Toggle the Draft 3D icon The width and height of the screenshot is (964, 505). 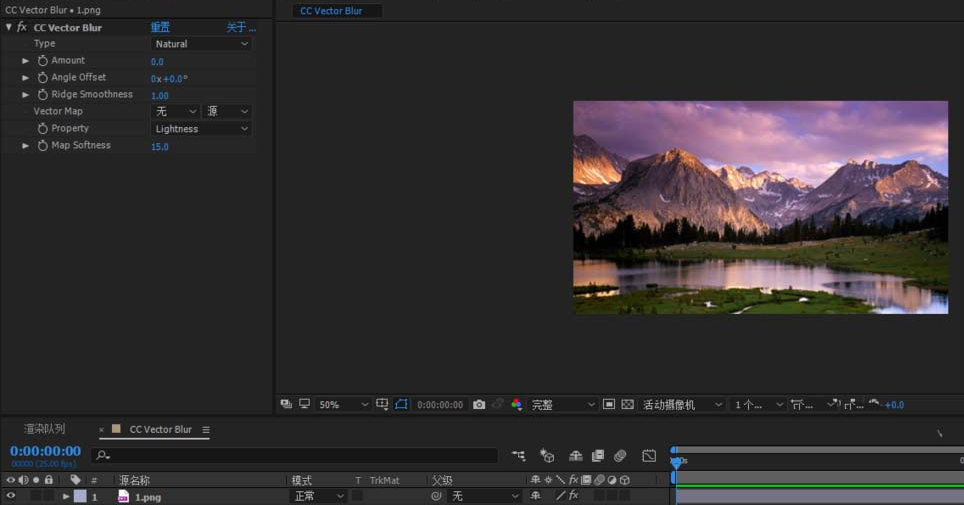click(547, 456)
